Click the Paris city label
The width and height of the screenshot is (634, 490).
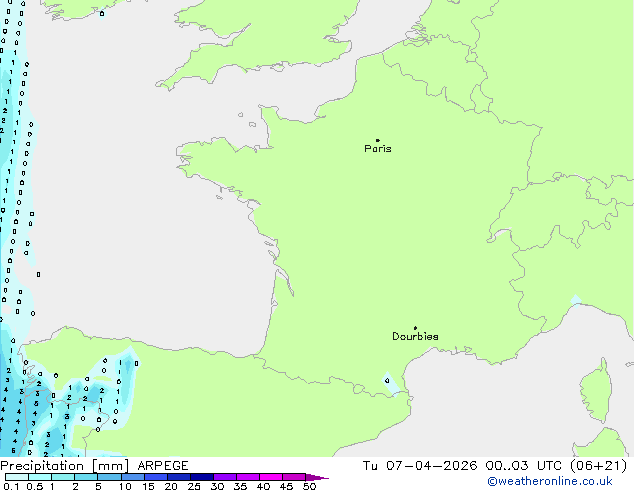378,149
